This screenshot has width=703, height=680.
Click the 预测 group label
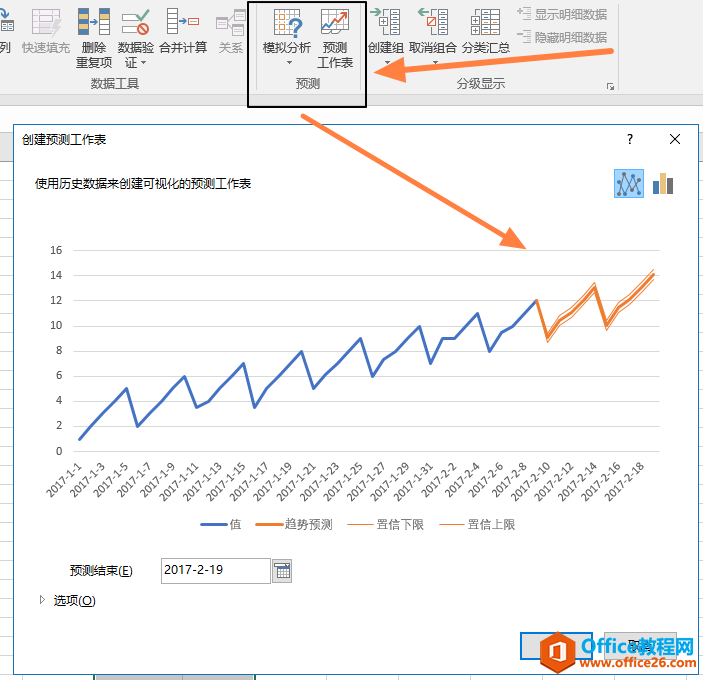(308, 83)
